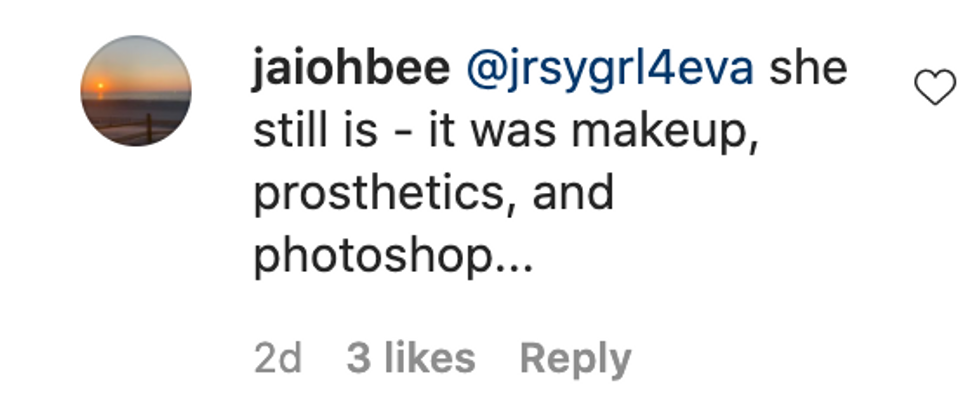This screenshot has height=417, width=980.
Task: Click the phrase "it was" in the comment
Action: coord(492,130)
